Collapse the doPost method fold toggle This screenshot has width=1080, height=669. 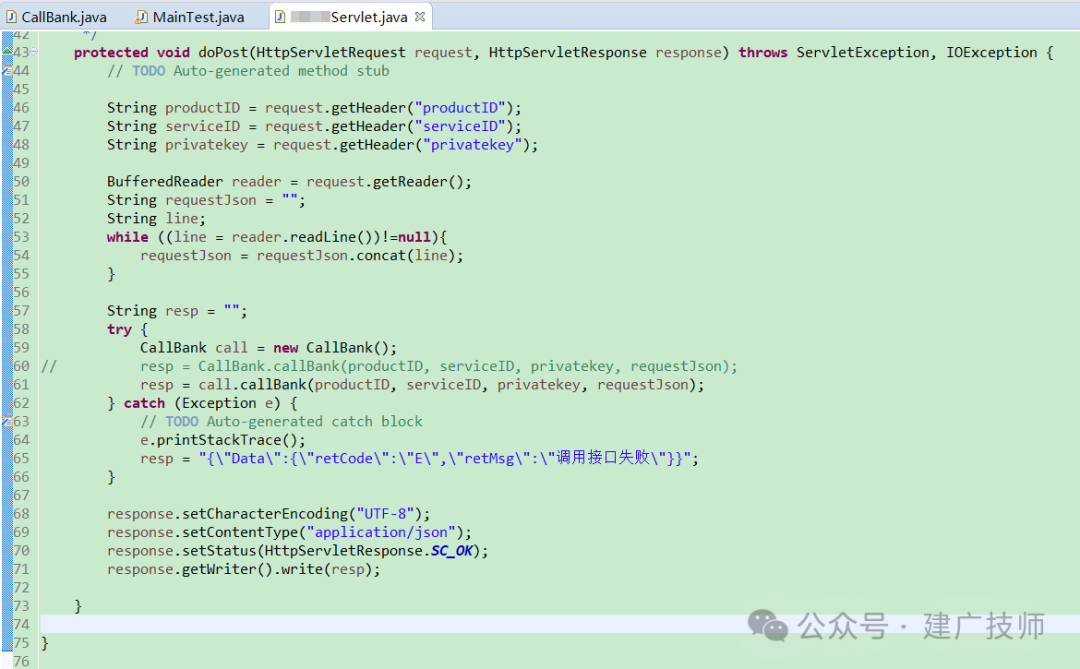[x=34, y=52]
